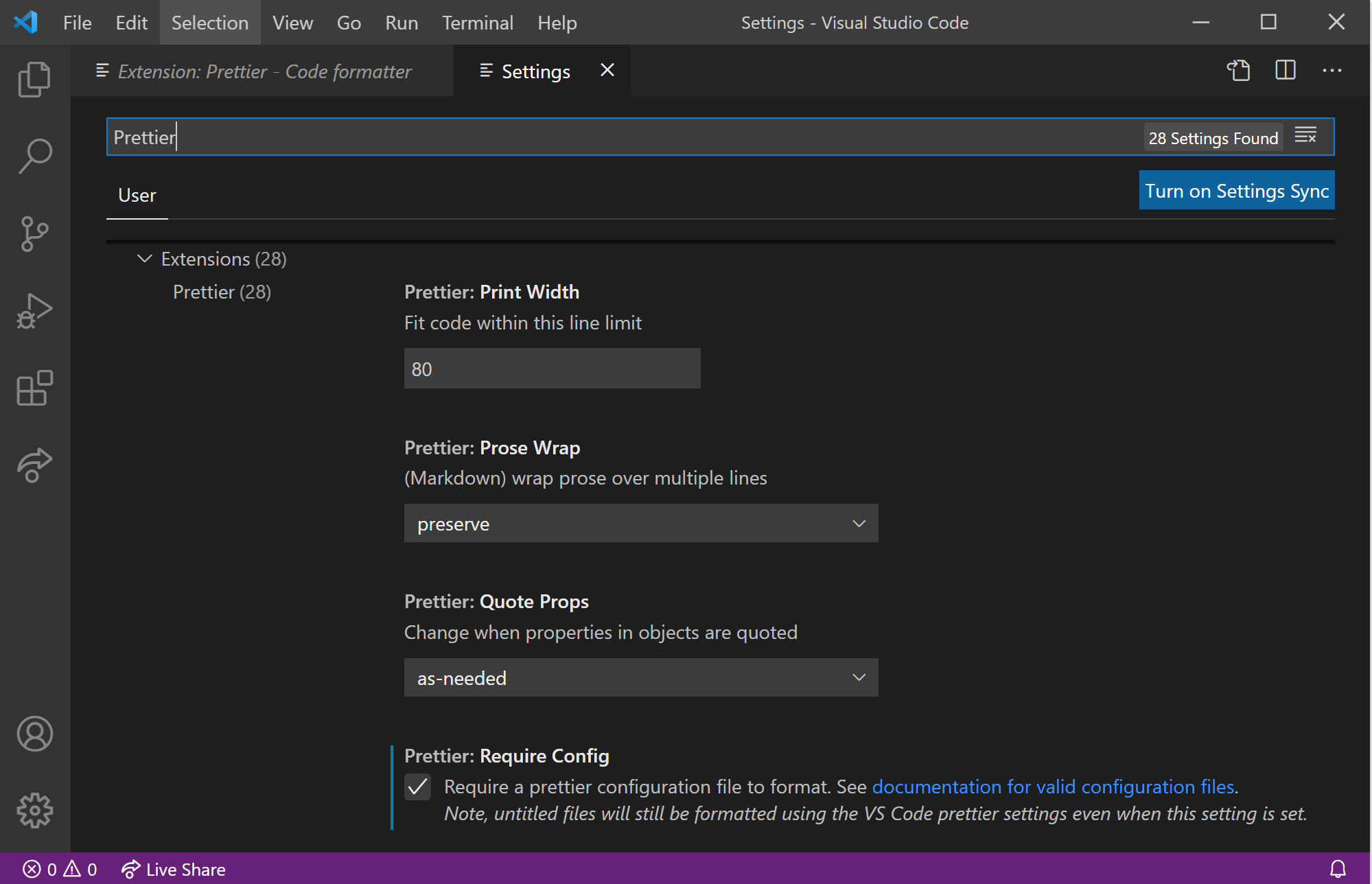Open the Run and Debug view
The height and width of the screenshot is (884, 1372).
point(34,312)
